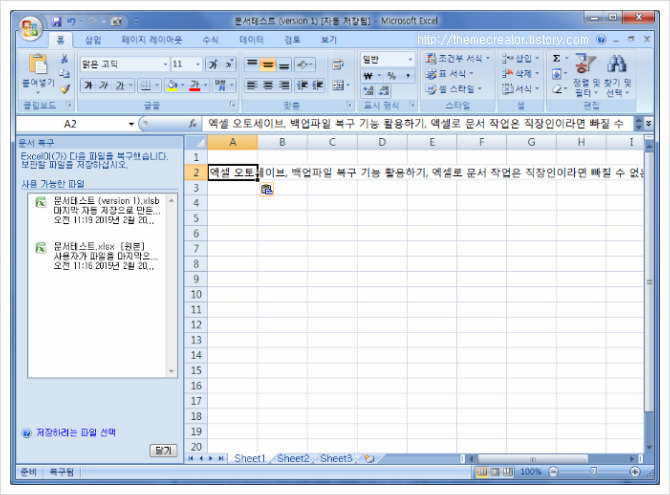Viewport: 670px width, 495px height.
Task: Increase decimal places icon
Action: [368, 90]
